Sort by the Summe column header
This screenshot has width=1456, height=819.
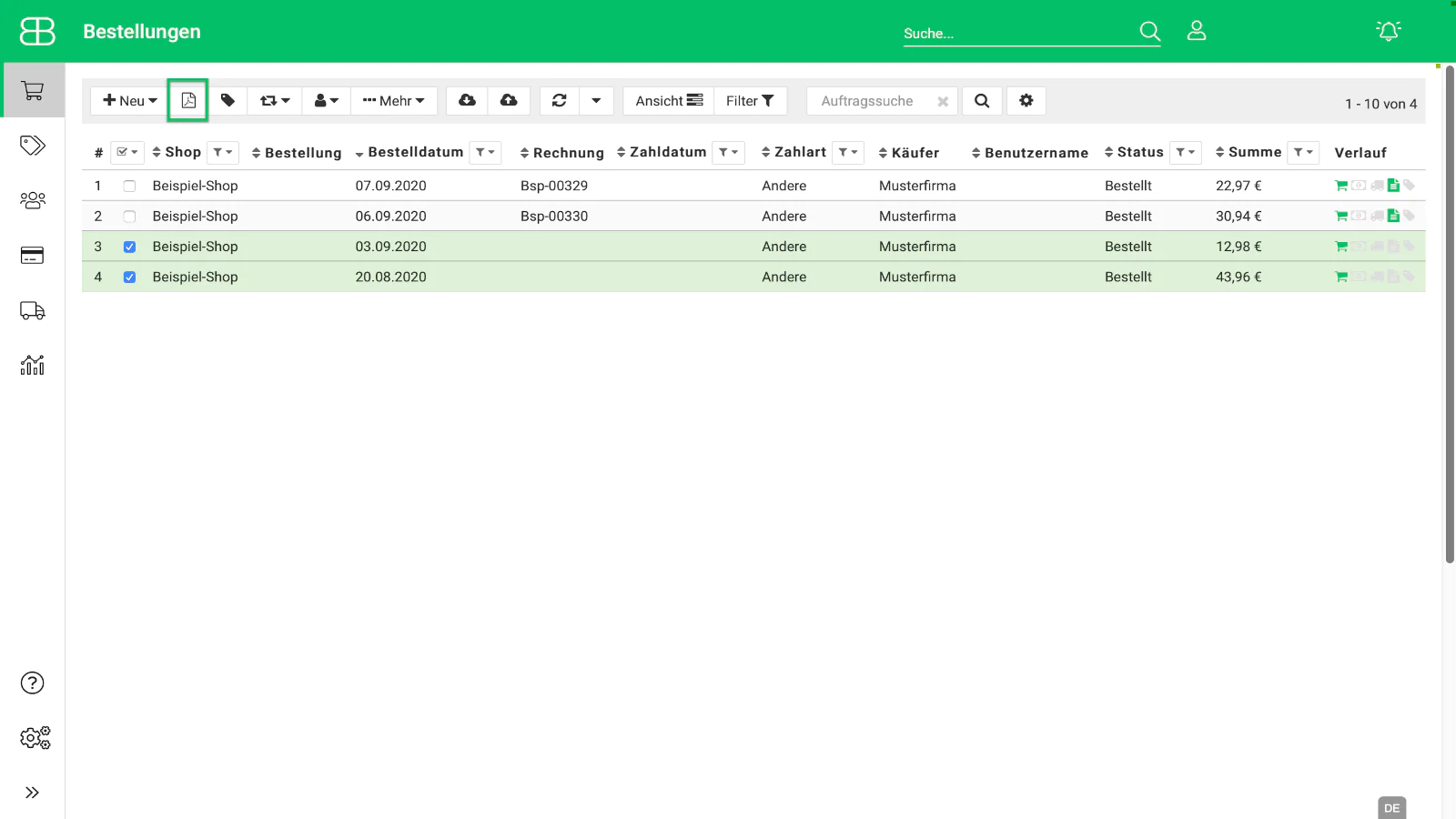tap(1254, 152)
